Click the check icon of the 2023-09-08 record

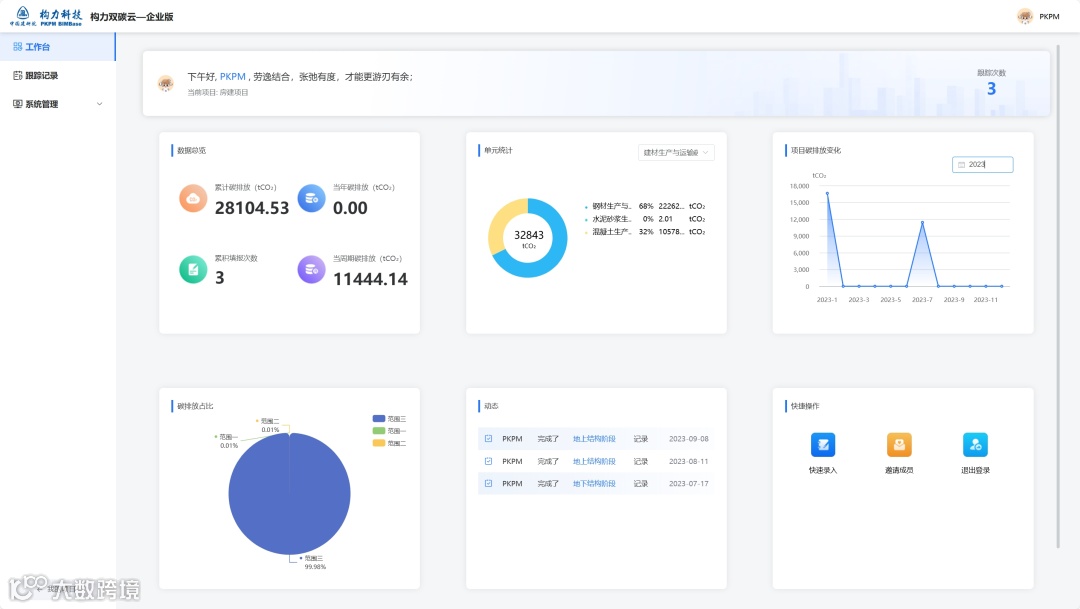[488, 439]
